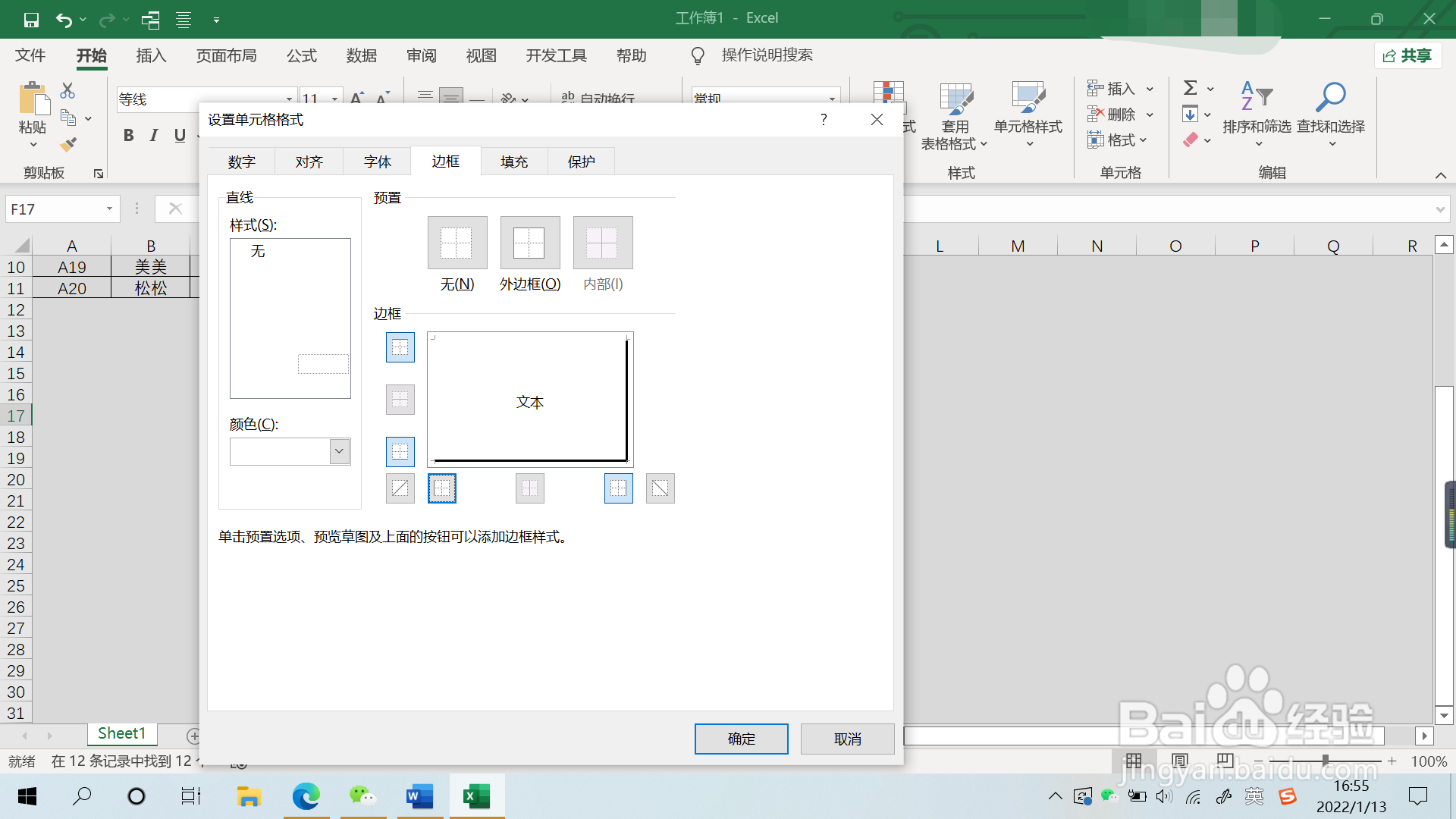
Task: Apply the 外边框 outline preset
Action: pos(529,243)
